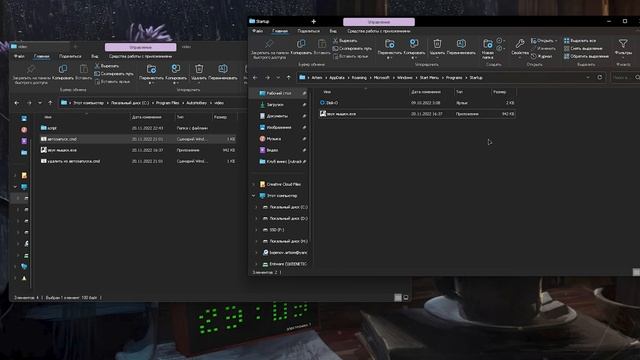Click the Delete icon in video window ribbon
This screenshot has width=640, height=360.
click(x=199, y=69)
